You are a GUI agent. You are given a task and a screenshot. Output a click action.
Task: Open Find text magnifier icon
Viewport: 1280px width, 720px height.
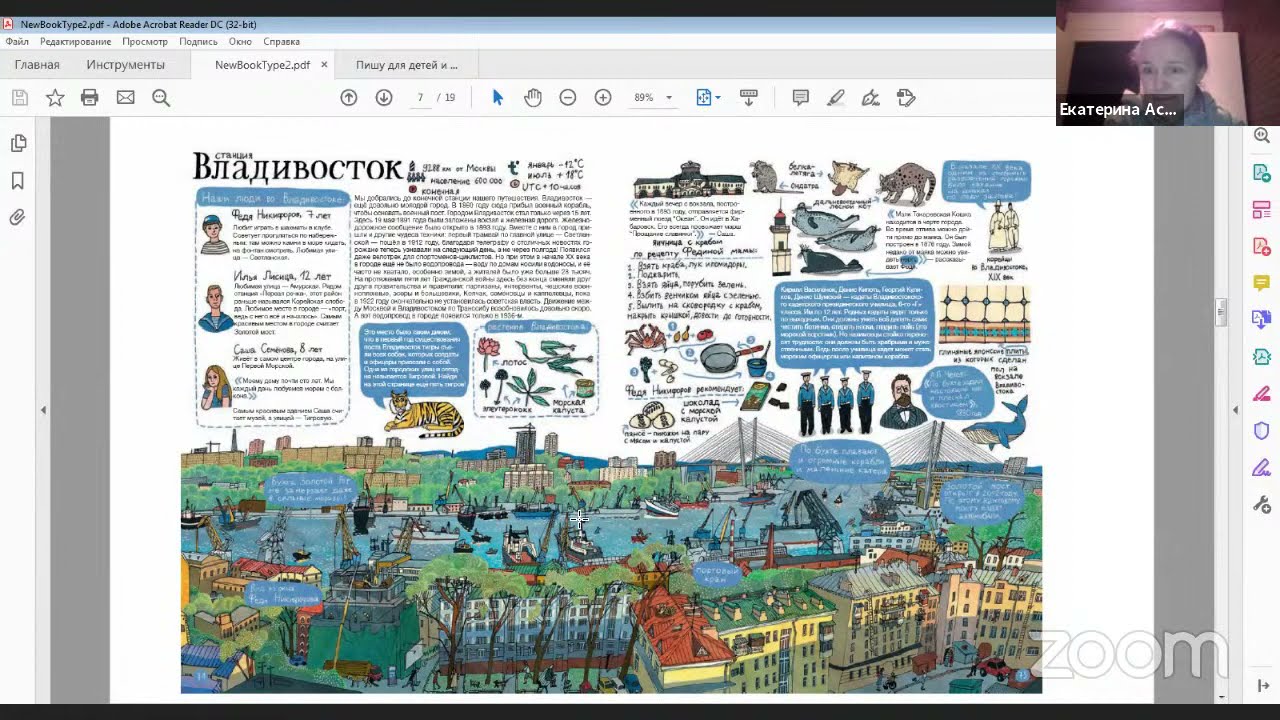pyautogui.click(x=161, y=97)
